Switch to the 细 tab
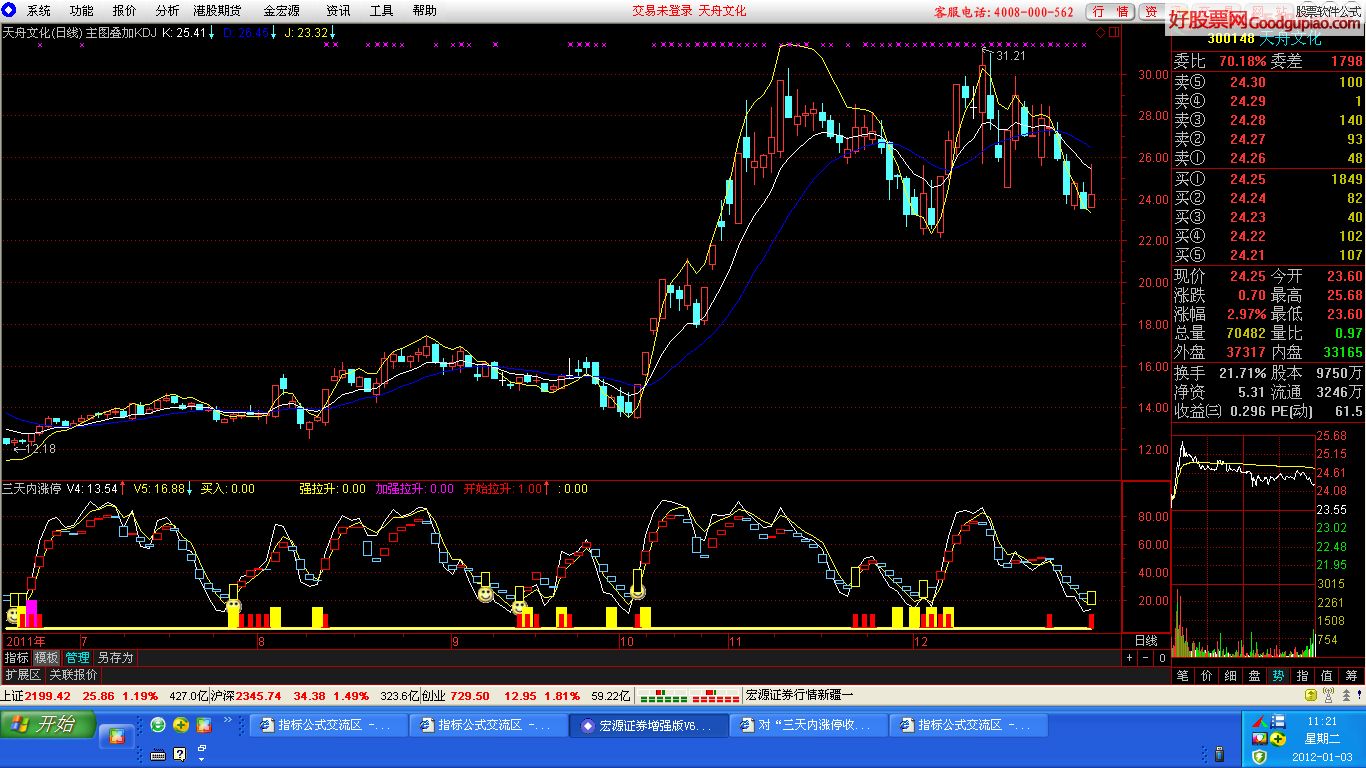Image resolution: width=1366 pixels, height=768 pixels. [1231, 676]
